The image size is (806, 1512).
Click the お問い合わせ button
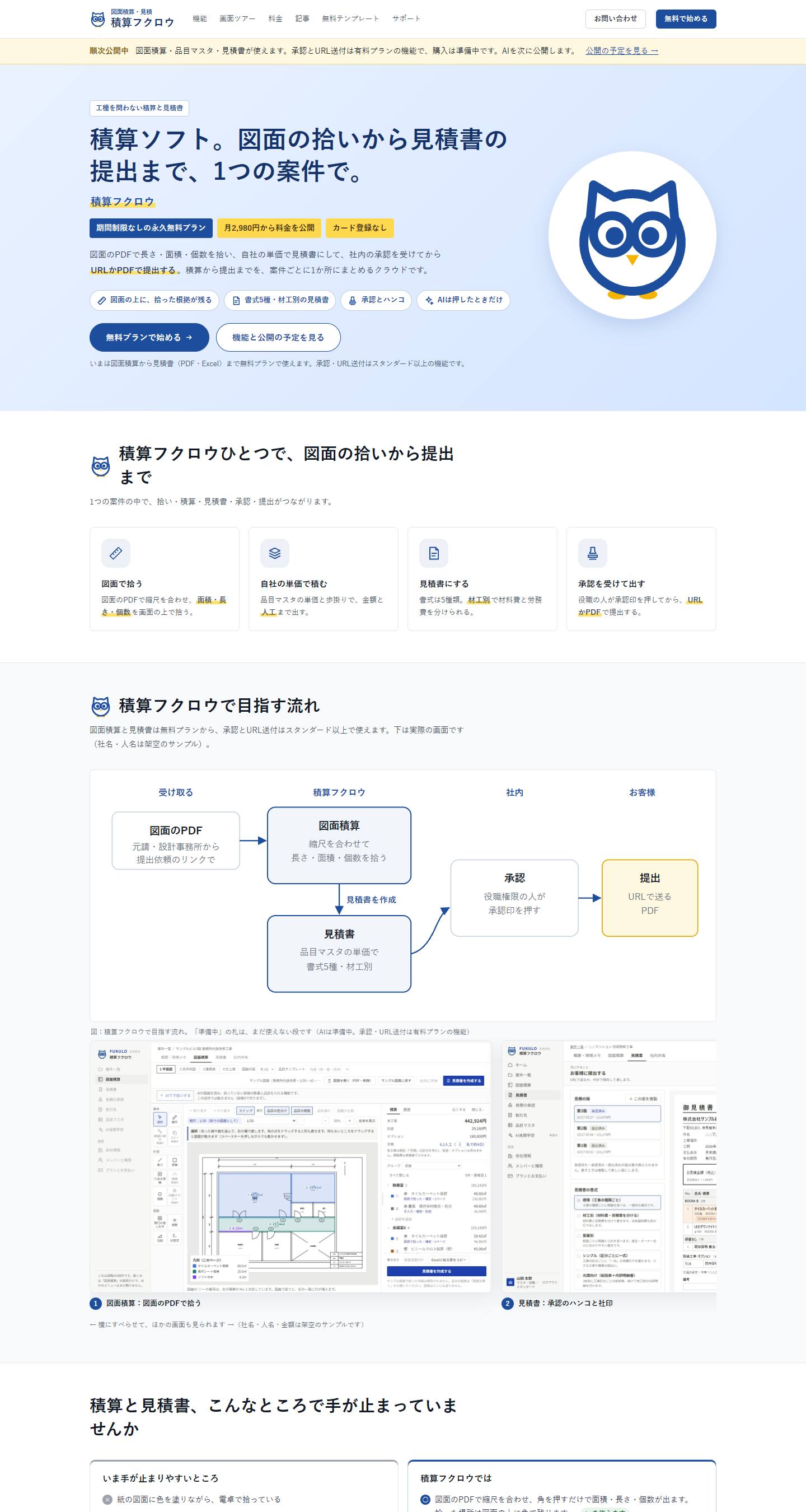coord(615,19)
